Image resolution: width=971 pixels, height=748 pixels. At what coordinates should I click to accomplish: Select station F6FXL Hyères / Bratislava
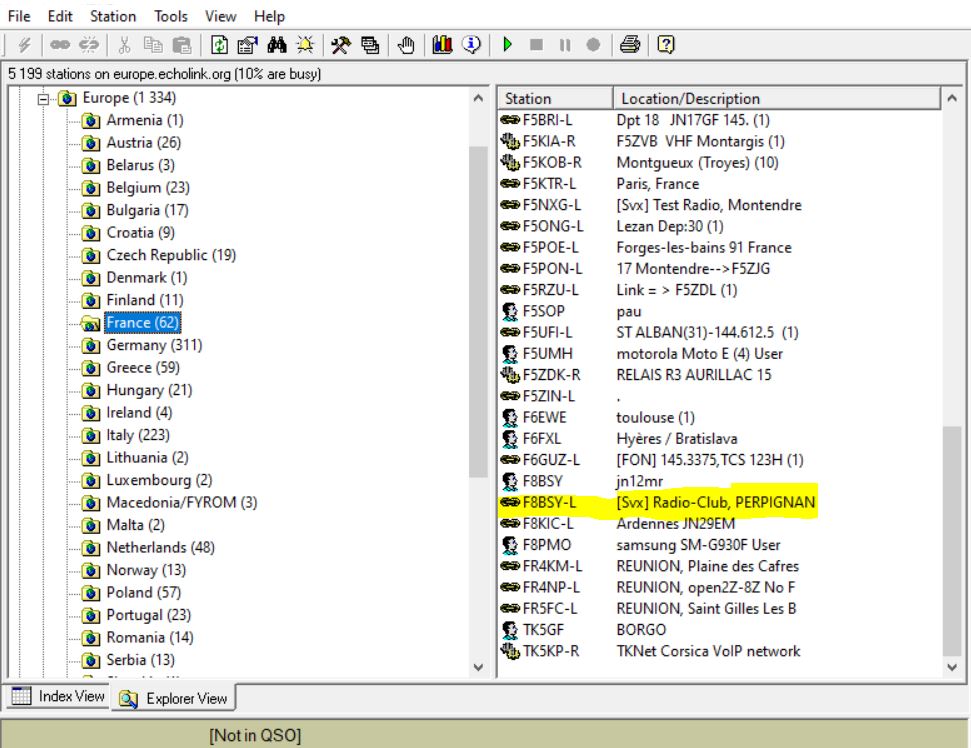[x=619, y=439]
